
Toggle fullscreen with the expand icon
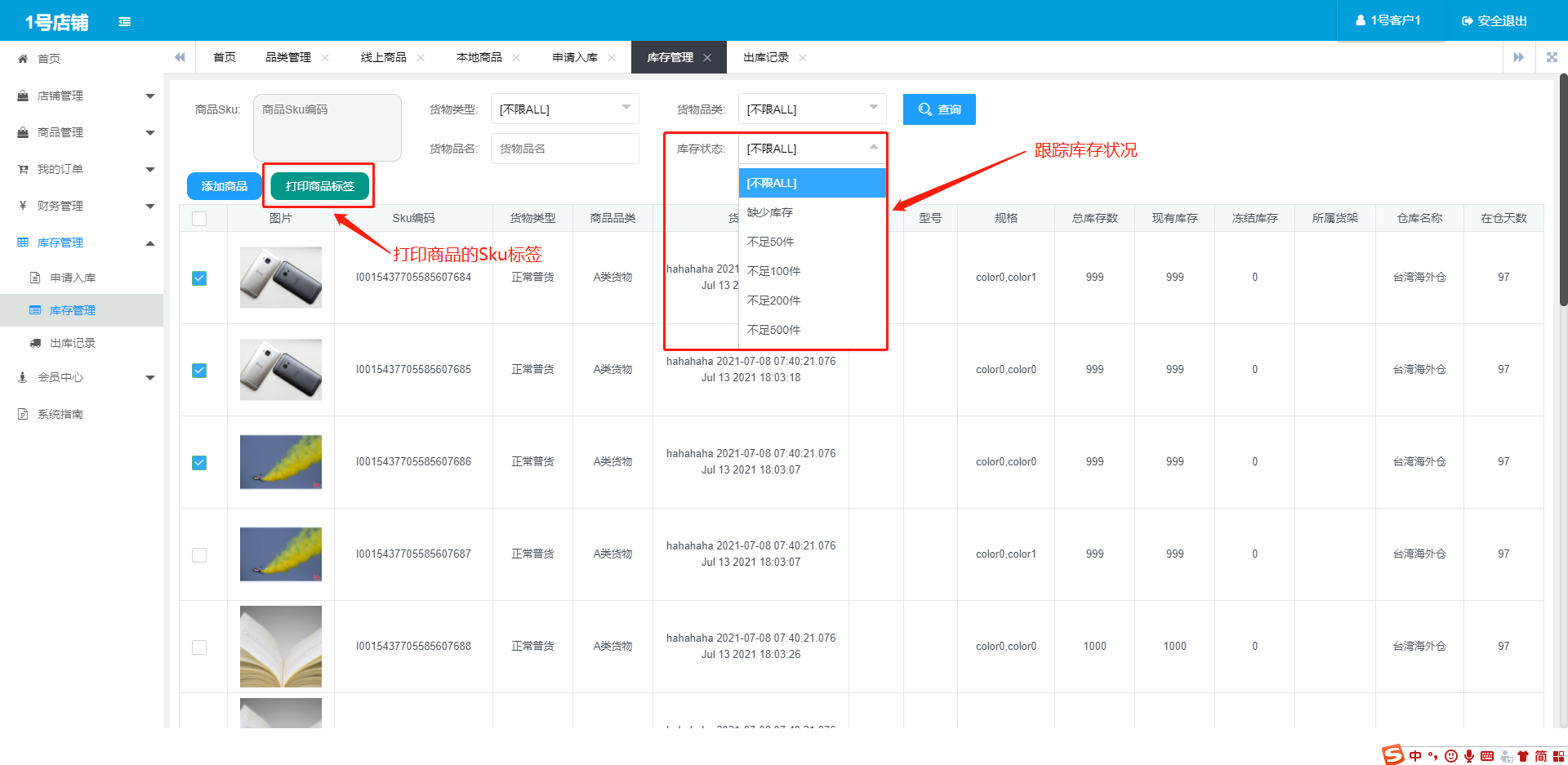[x=1552, y=57]
